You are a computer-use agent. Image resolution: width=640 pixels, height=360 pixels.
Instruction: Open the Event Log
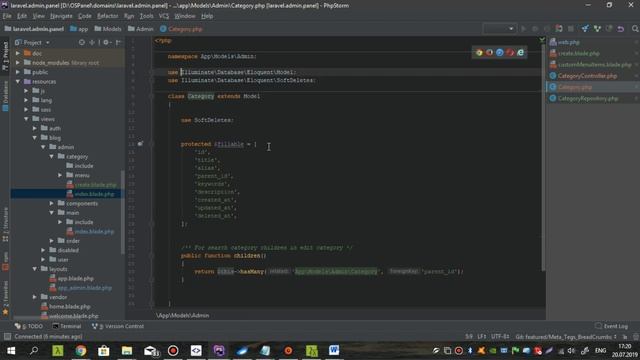[611, 326]
